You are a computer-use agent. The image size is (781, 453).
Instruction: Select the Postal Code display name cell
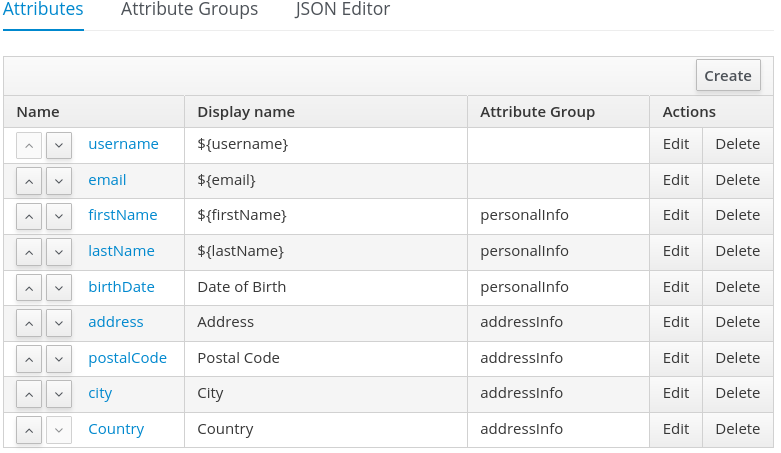326,359
